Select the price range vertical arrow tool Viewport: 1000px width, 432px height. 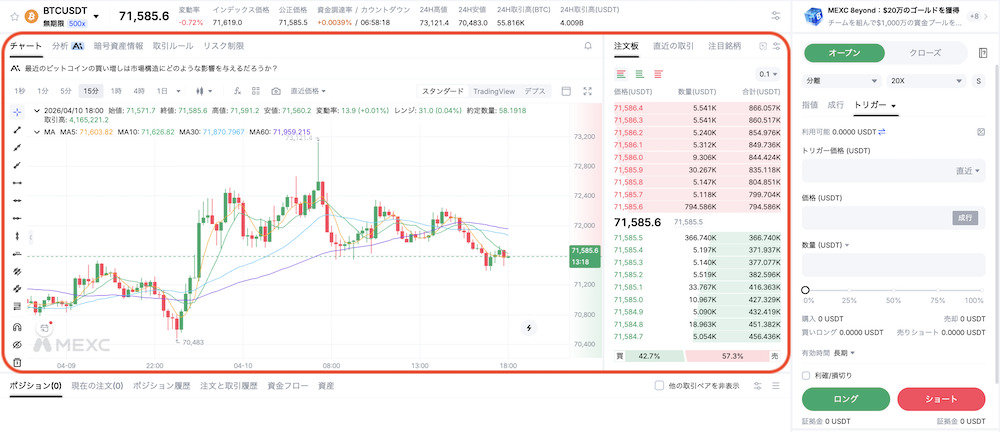[x=17, y=235]
